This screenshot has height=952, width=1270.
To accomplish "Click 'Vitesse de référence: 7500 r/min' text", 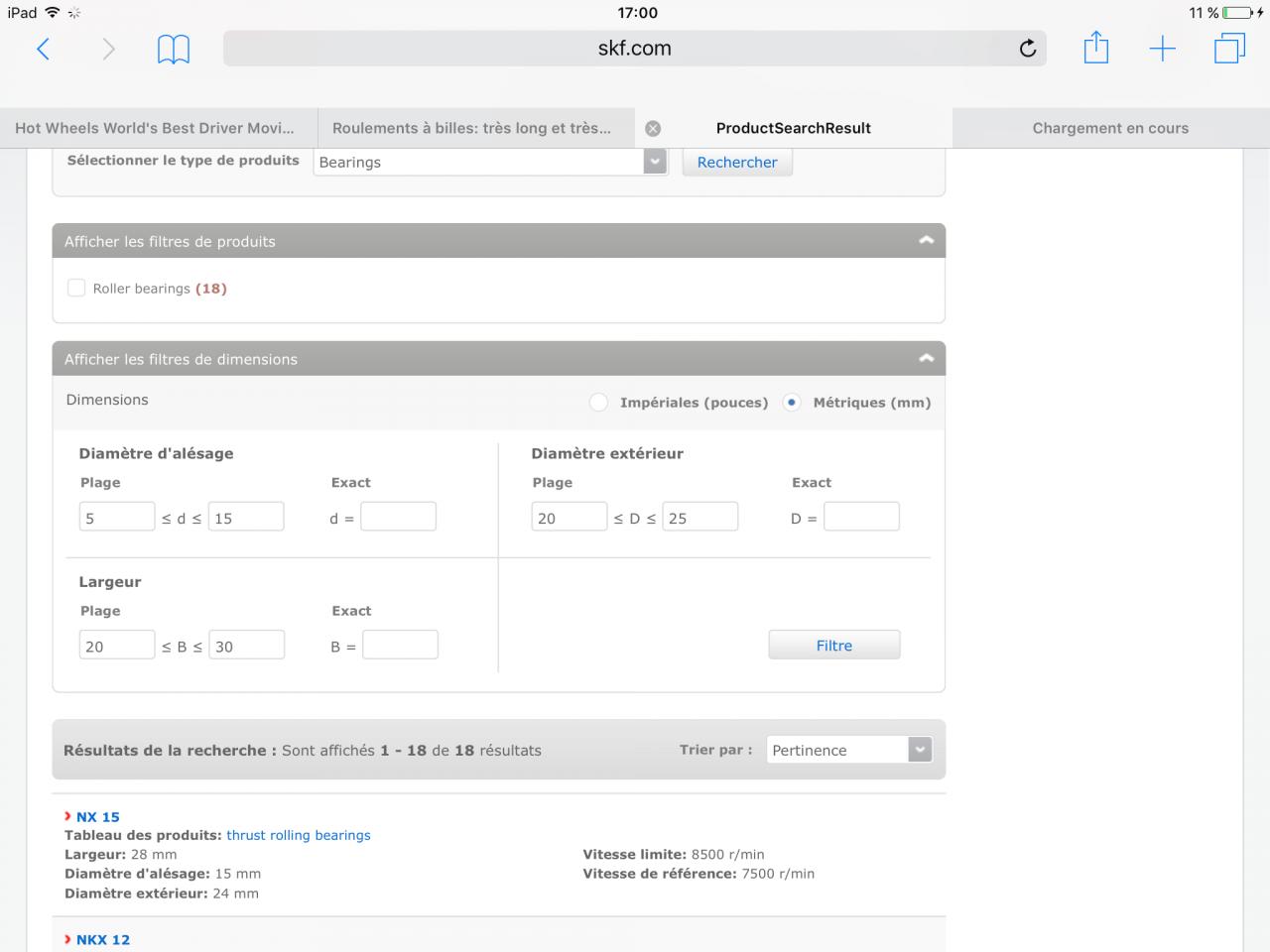I will [x=698, y=874].
